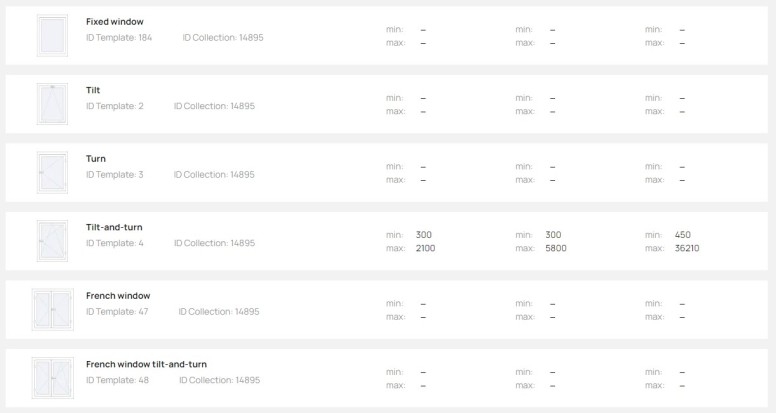
Task: Select the max value 5800
Action: click(556, 248)
